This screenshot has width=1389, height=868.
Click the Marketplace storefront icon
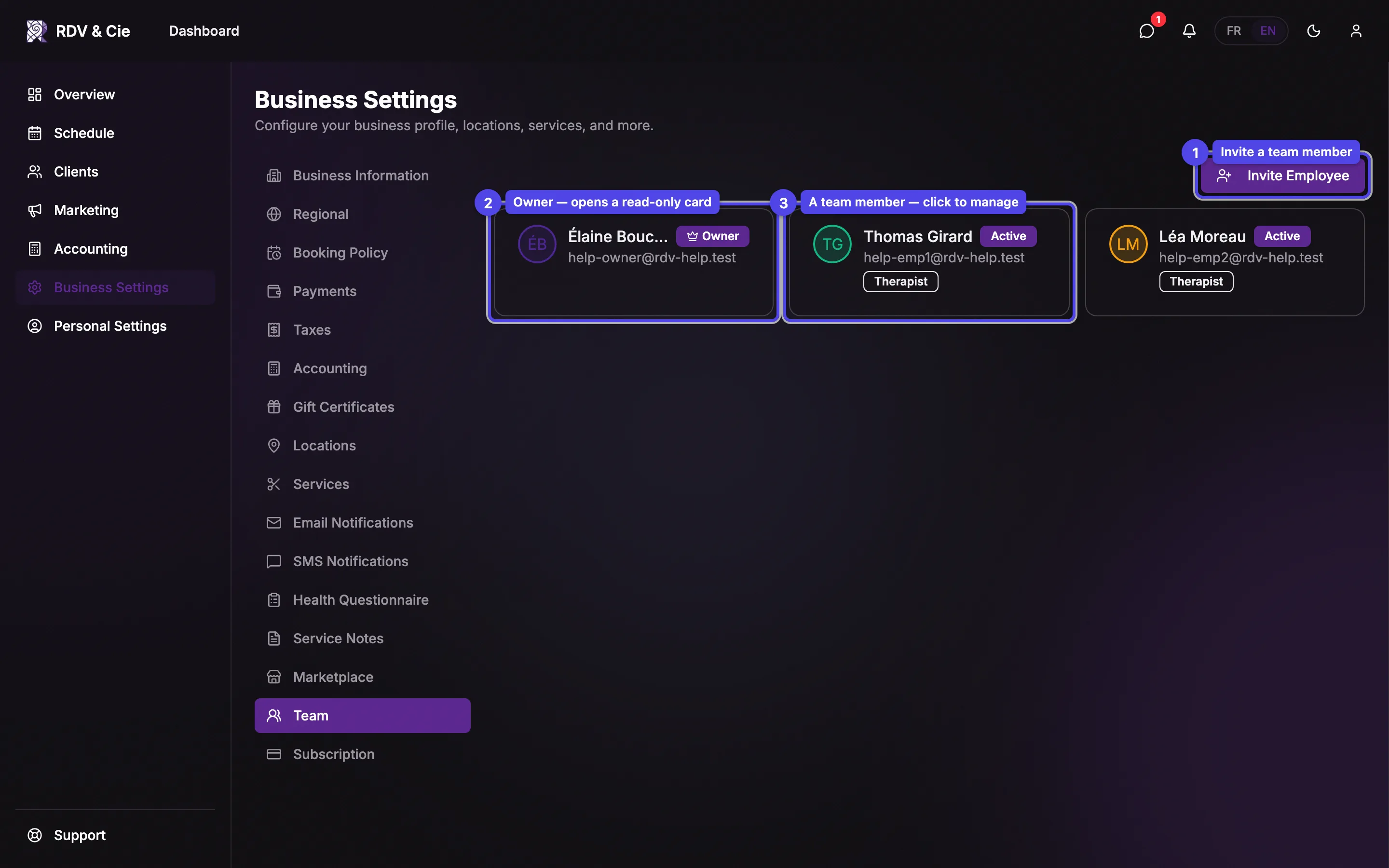pos(274,677)
